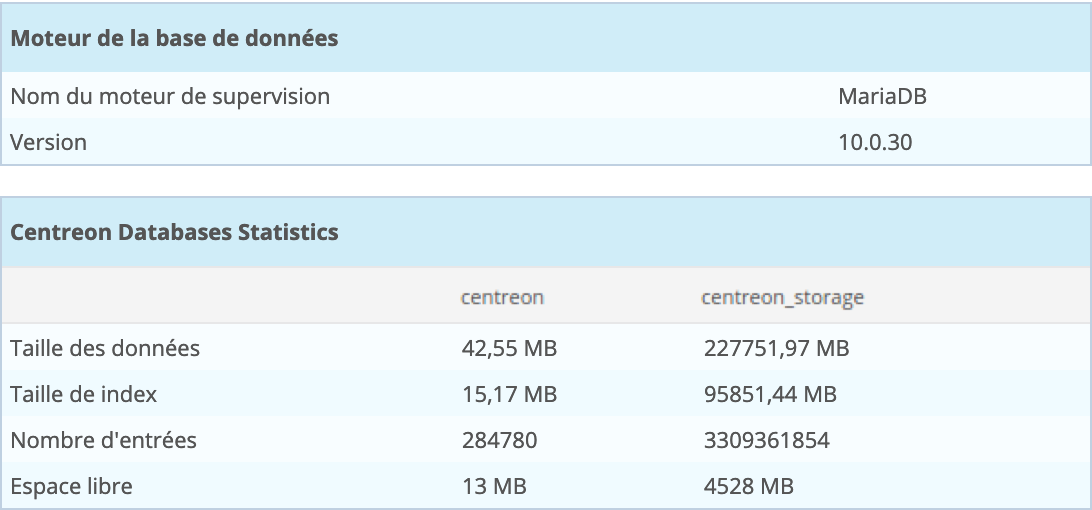Select the 3309361854 entries value
Screen dimensions: 1092x510
(x=767, y=440)
